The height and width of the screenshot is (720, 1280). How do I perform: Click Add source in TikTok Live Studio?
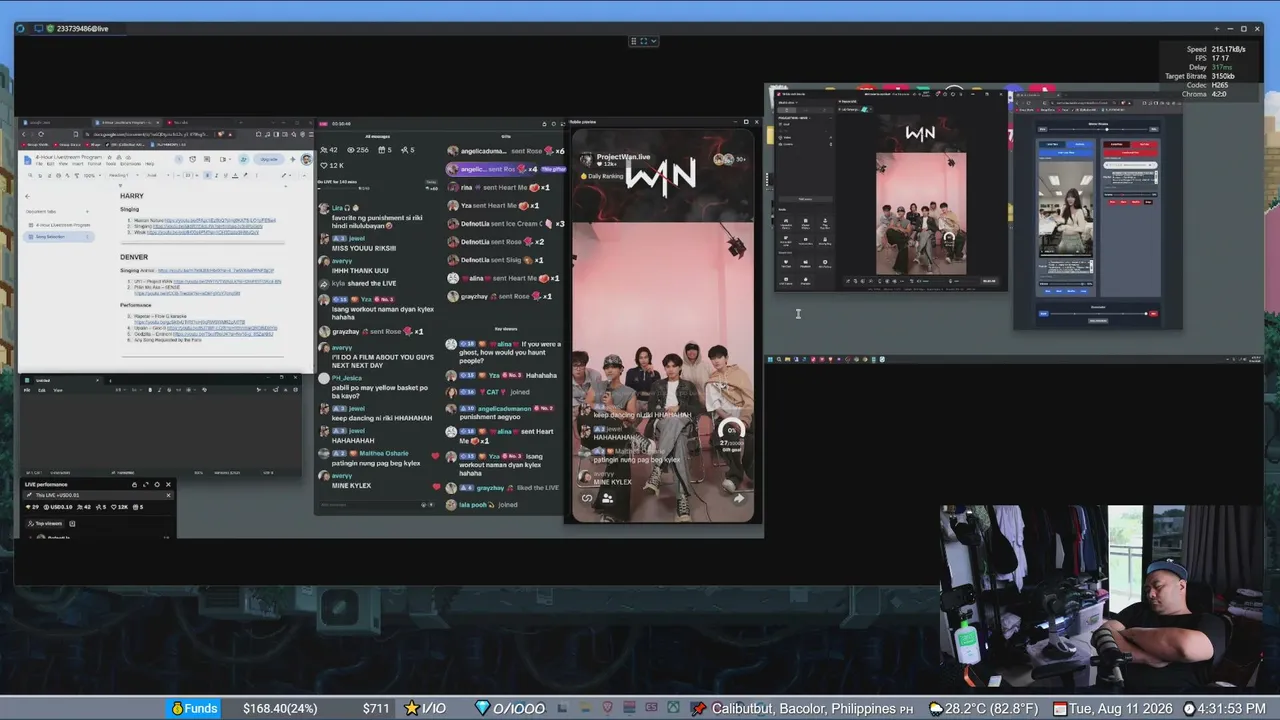click(806, 199)
